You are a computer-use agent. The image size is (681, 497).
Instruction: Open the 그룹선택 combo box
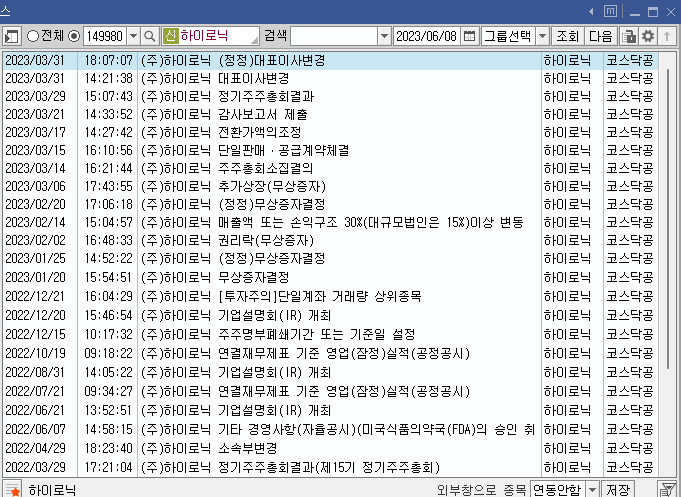(515, 36)
